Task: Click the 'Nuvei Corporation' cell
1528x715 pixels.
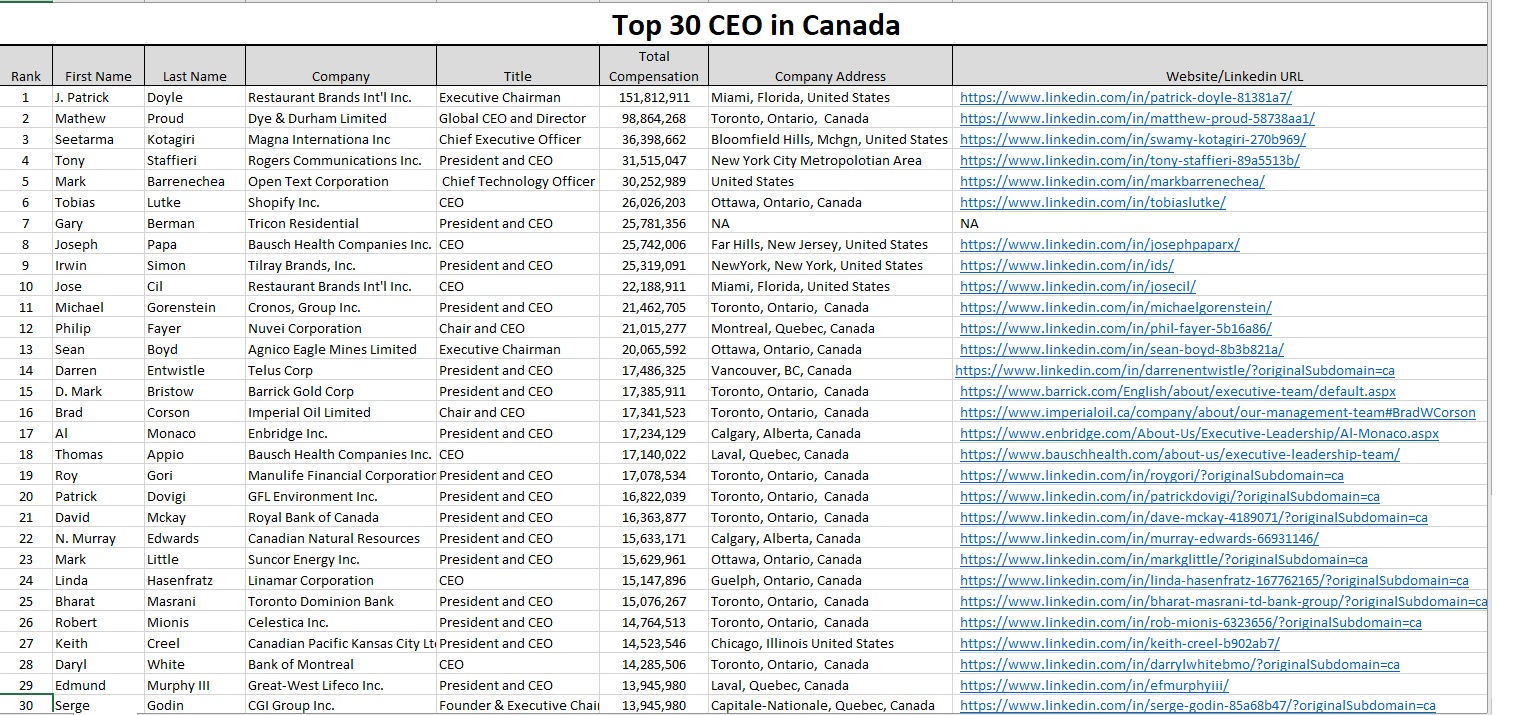Action: pos(341,328)
